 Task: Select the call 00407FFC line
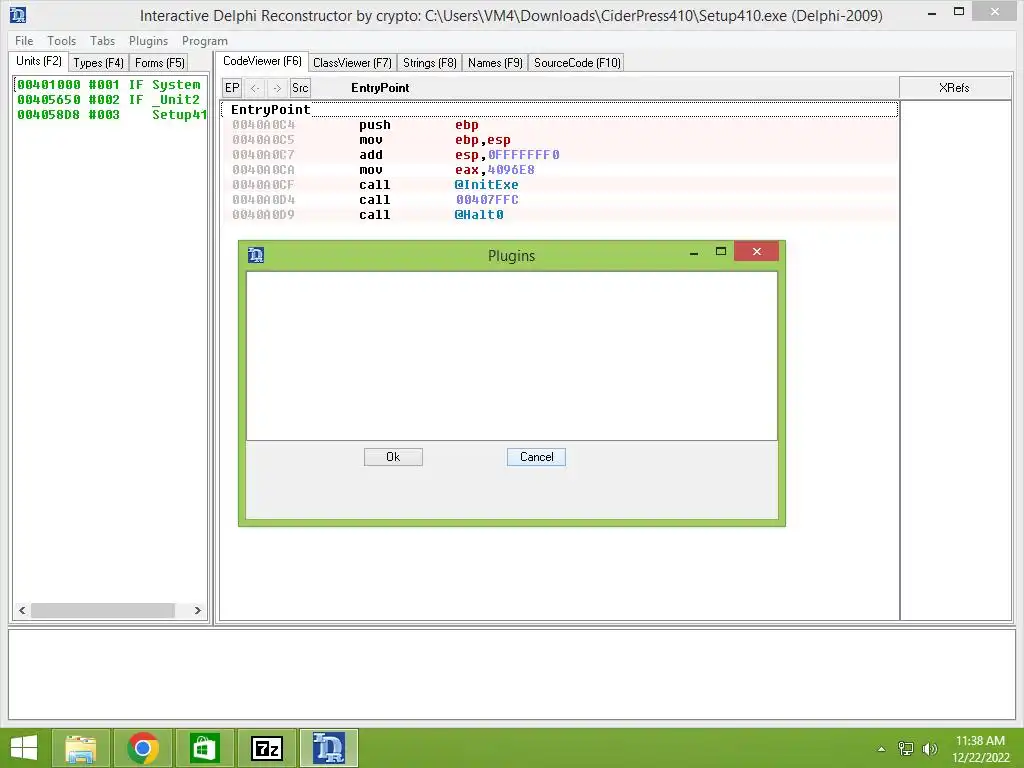point(560,200)
